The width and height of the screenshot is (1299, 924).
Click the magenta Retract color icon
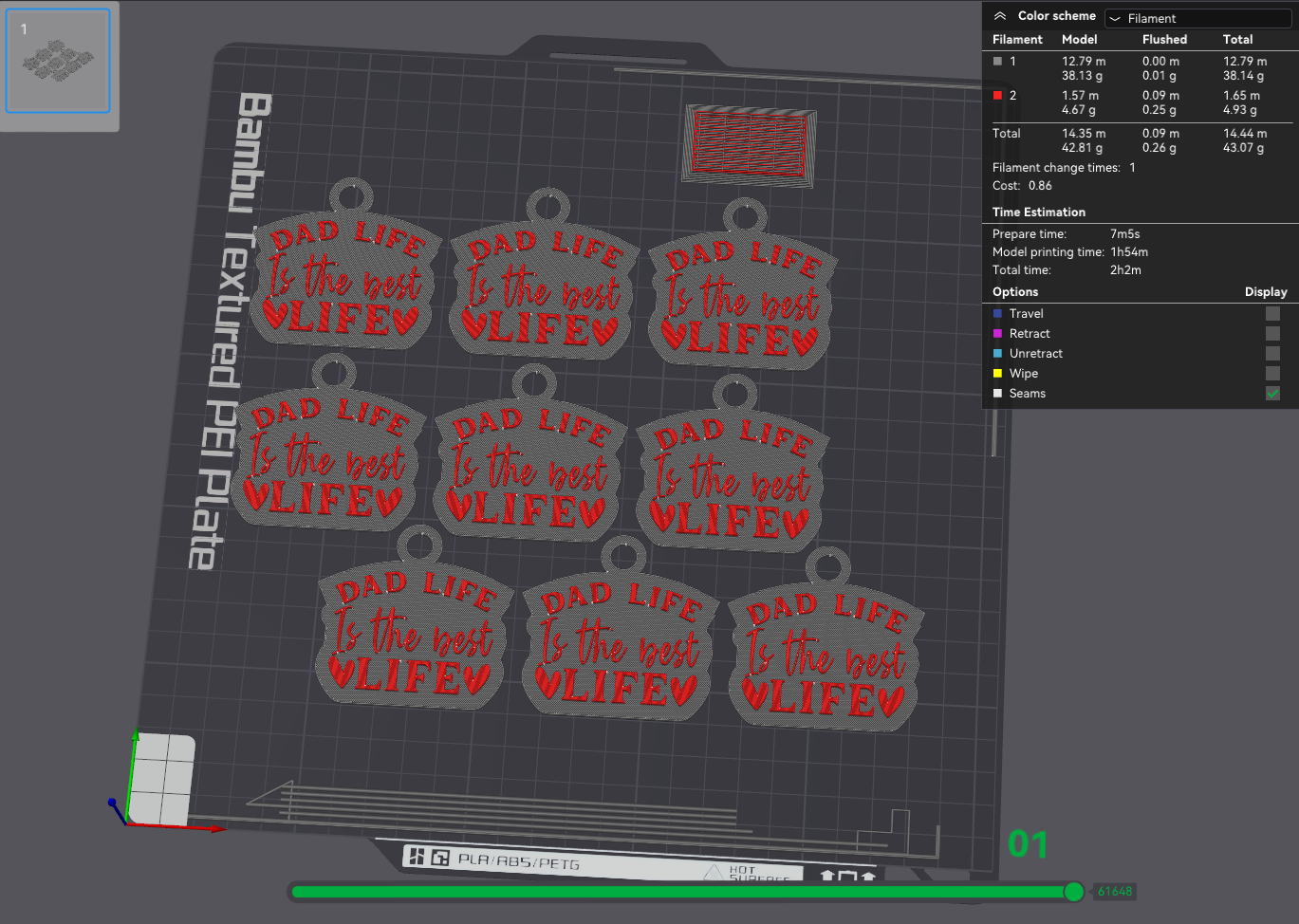tap(997, 333)
